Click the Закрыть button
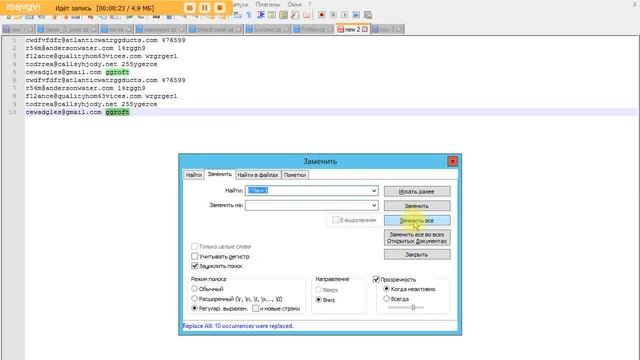 coord(417,254)
